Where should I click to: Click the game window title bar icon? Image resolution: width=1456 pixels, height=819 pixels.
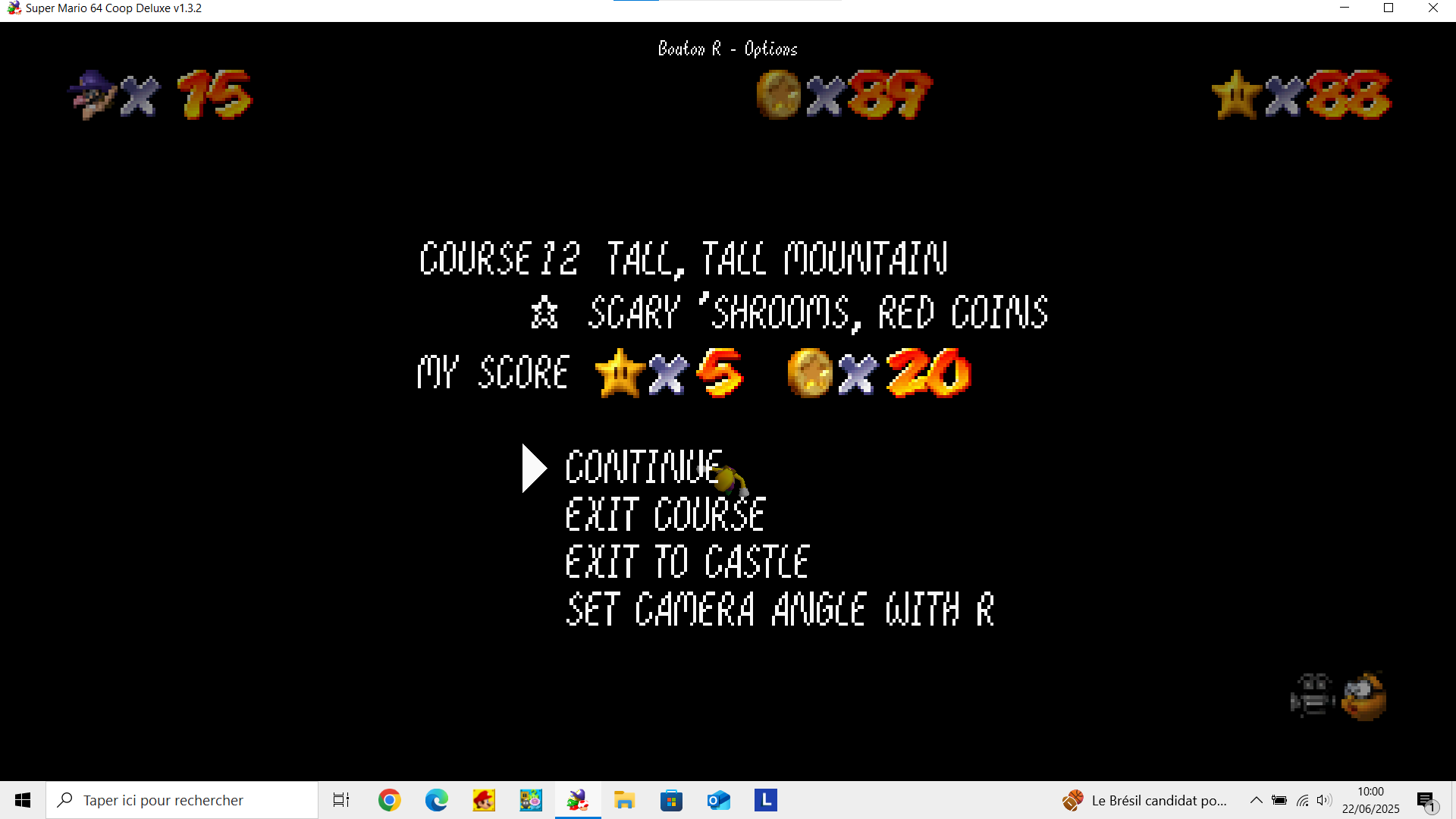coord(14,8)
